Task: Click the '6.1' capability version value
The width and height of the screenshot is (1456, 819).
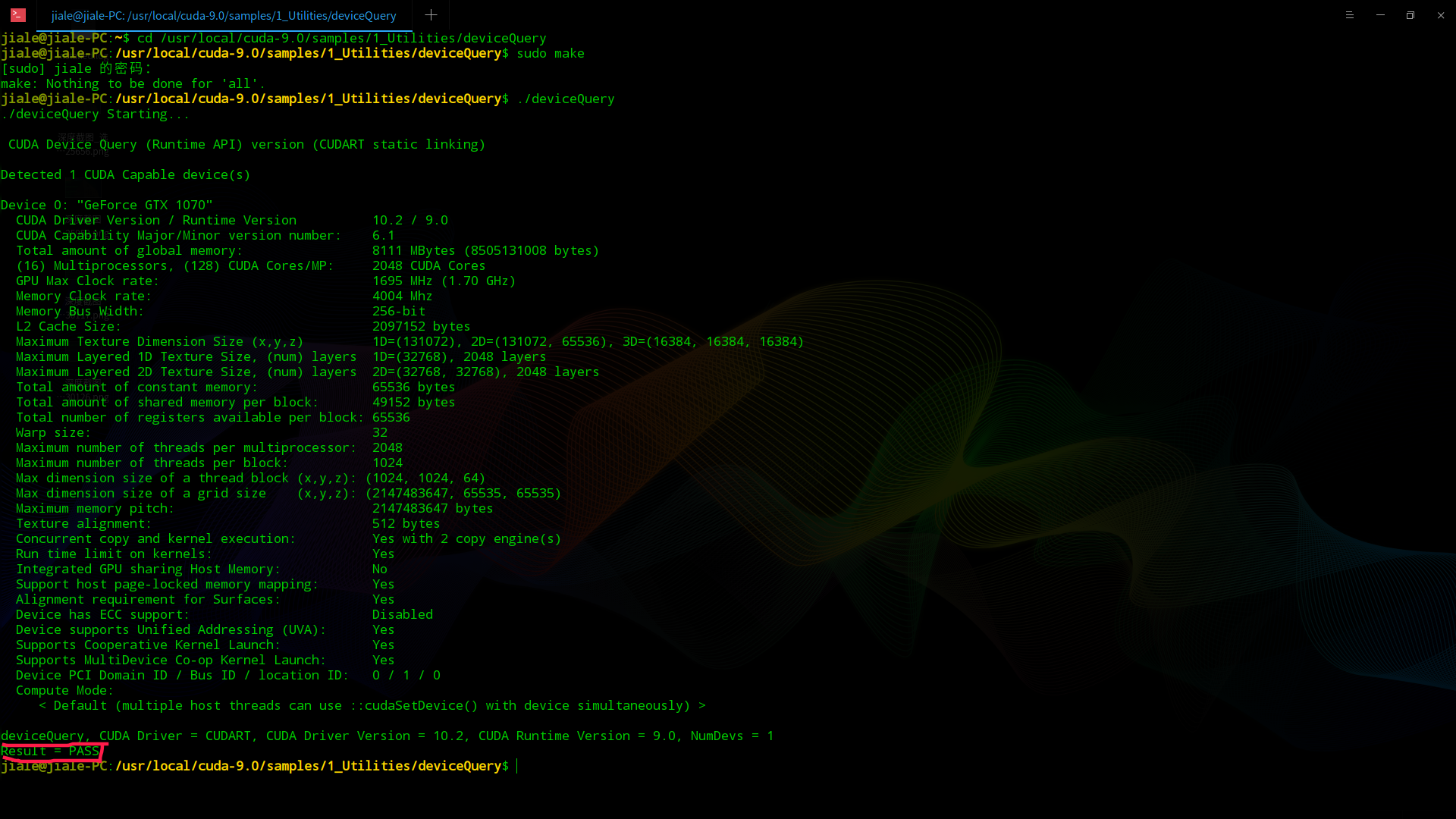Action: [x=384, y=235]
